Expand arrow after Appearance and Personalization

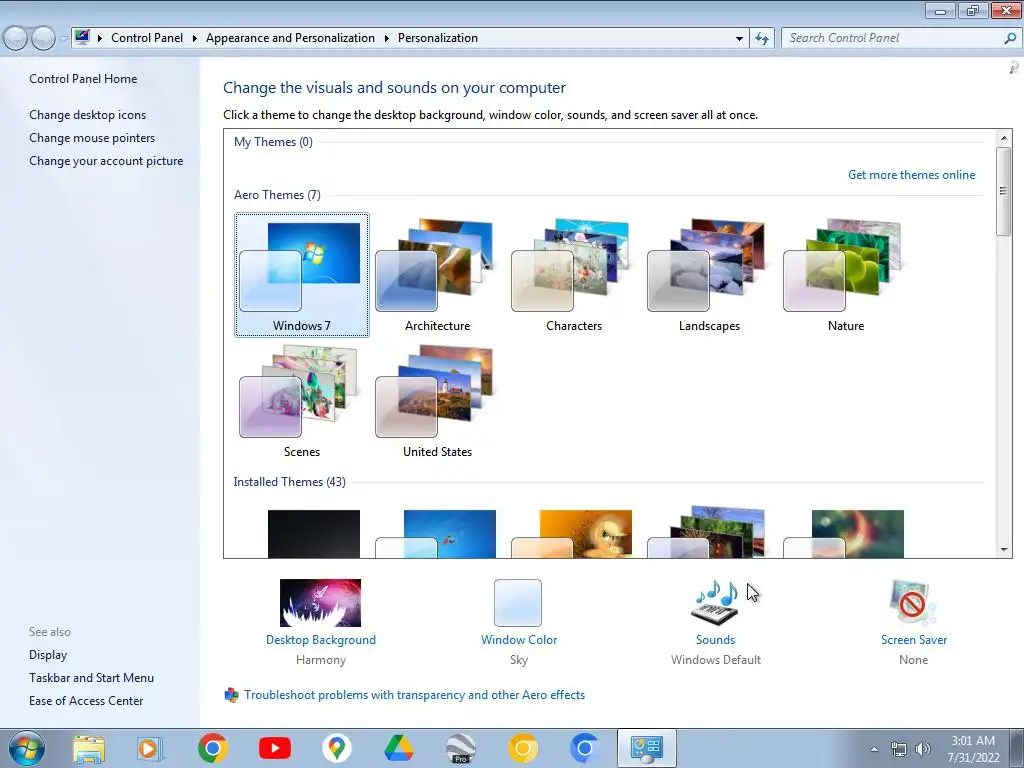coord(387,39)
